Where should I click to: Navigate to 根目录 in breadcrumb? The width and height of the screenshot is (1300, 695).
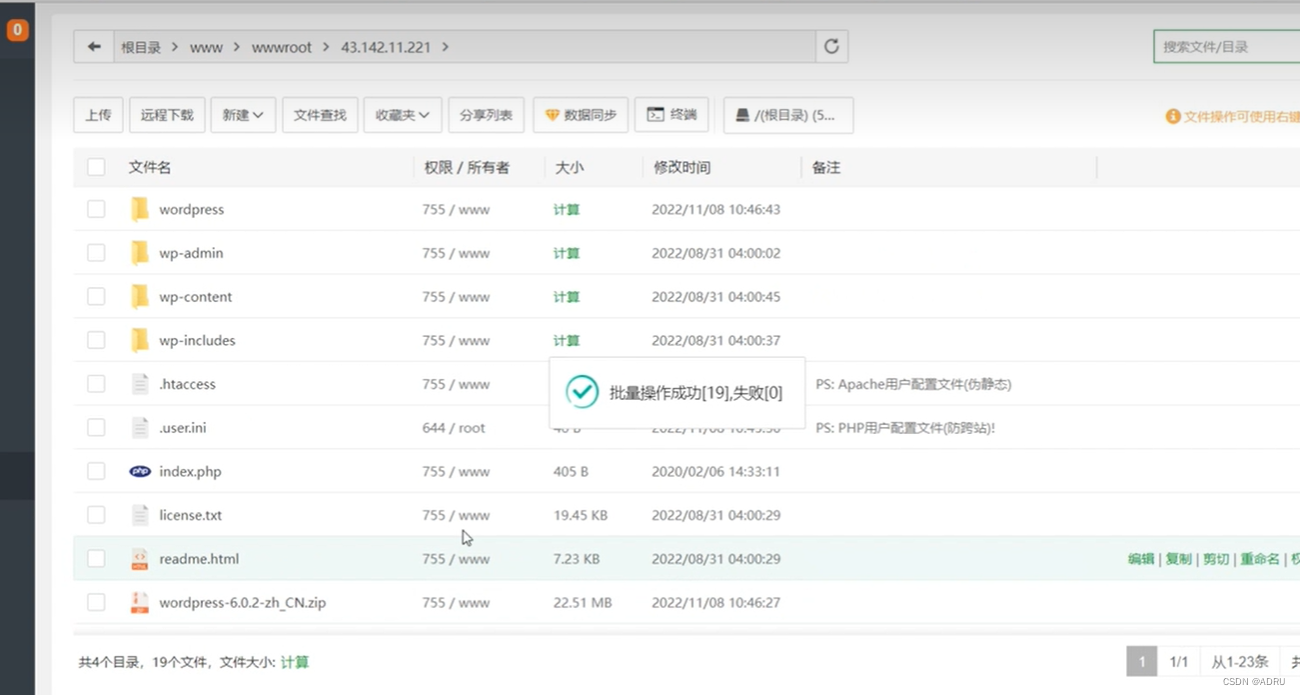[x=141, y=47]
